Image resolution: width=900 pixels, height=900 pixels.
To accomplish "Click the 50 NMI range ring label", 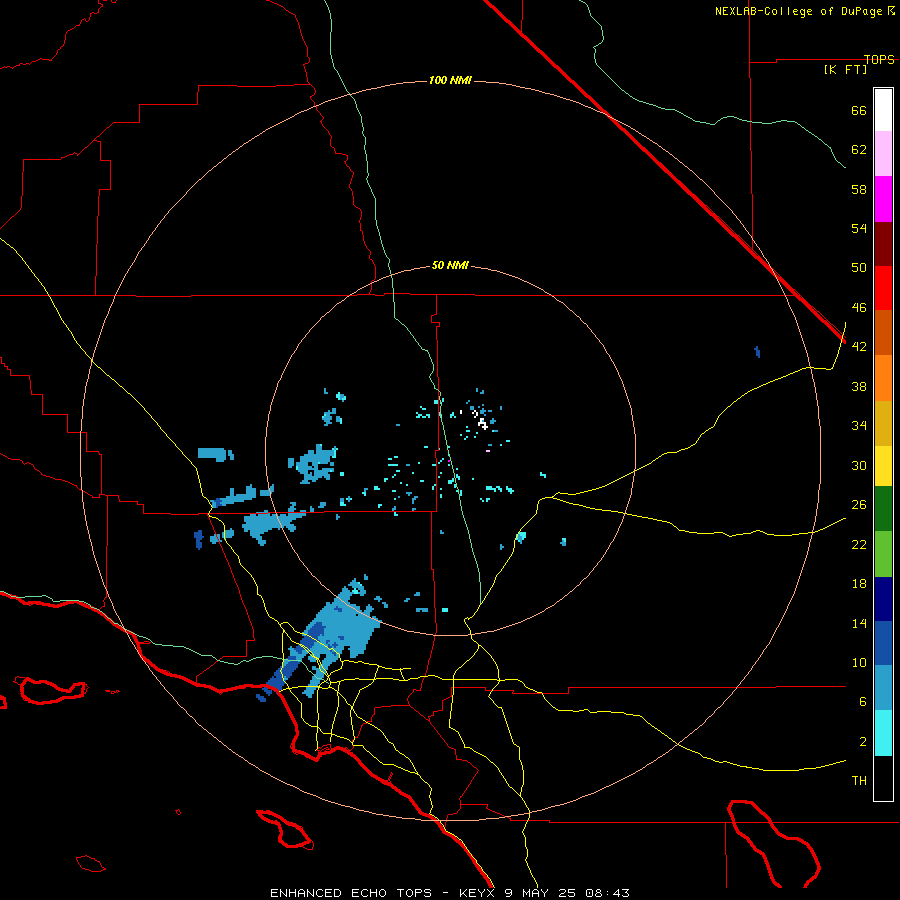I will click(450, 265).
